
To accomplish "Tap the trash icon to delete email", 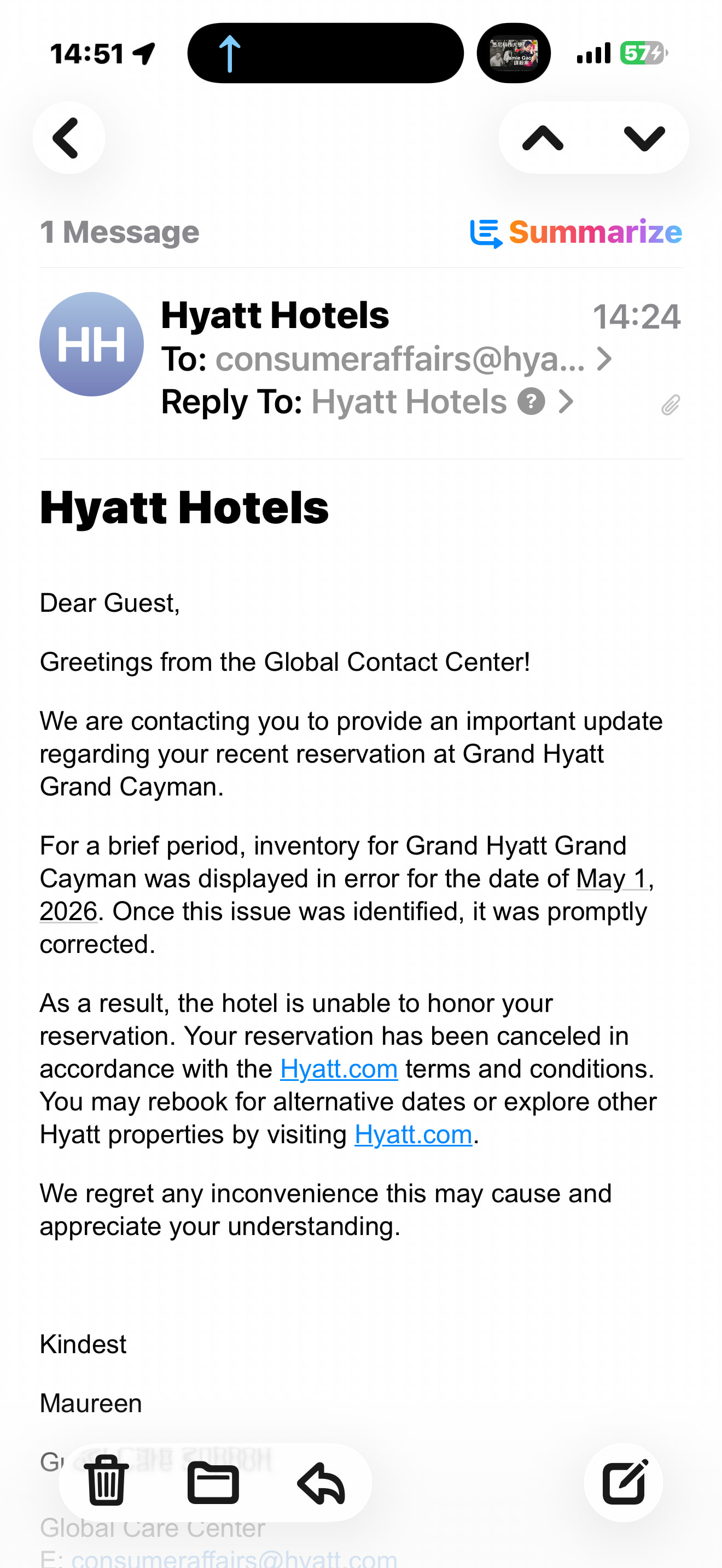I will [x=107, y=1482].
